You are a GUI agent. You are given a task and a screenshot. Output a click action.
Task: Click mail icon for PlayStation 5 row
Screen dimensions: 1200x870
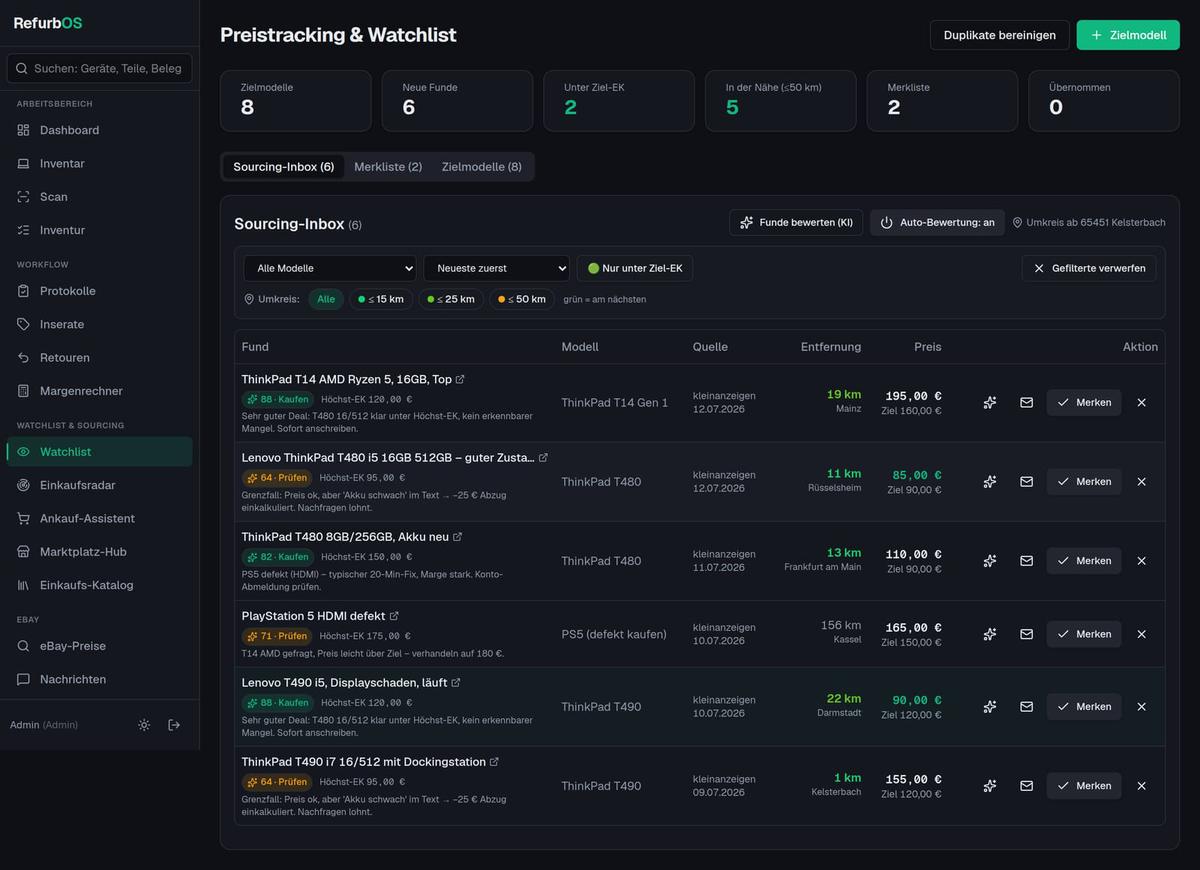(x=1026, y=633)
